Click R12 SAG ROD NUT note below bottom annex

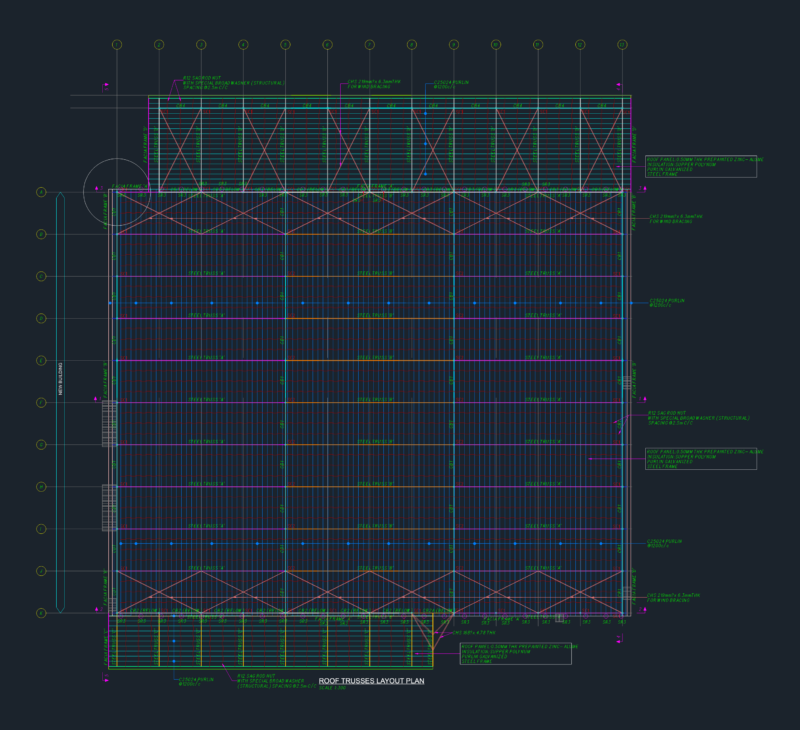tap(276, 681)
